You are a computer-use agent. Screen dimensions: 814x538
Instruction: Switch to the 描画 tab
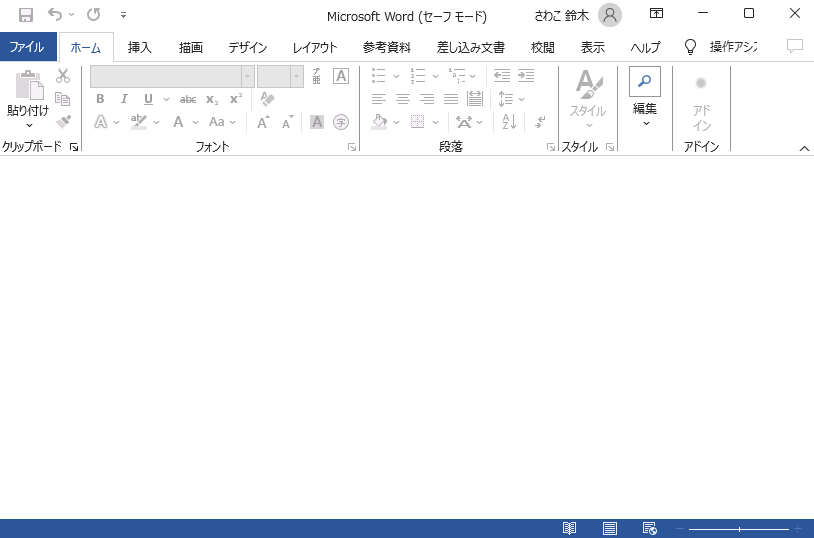click(x=191, y=47)
